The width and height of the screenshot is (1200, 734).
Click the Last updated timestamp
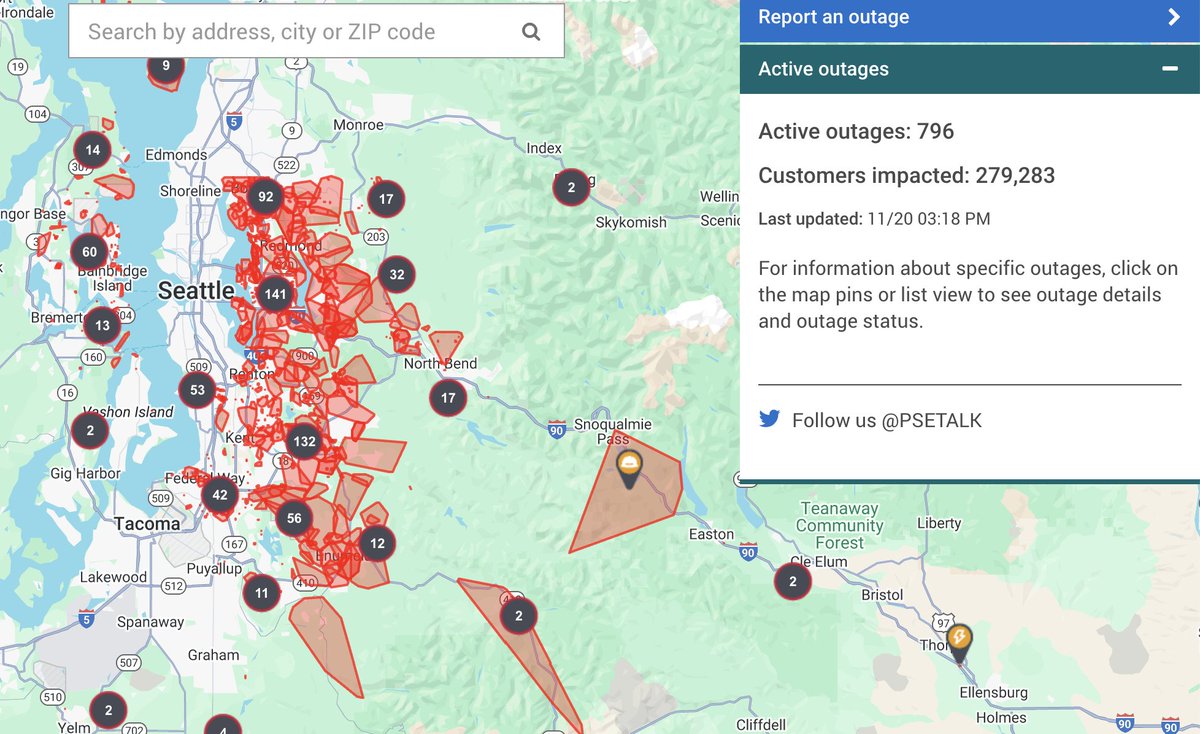tap(874, 218)
